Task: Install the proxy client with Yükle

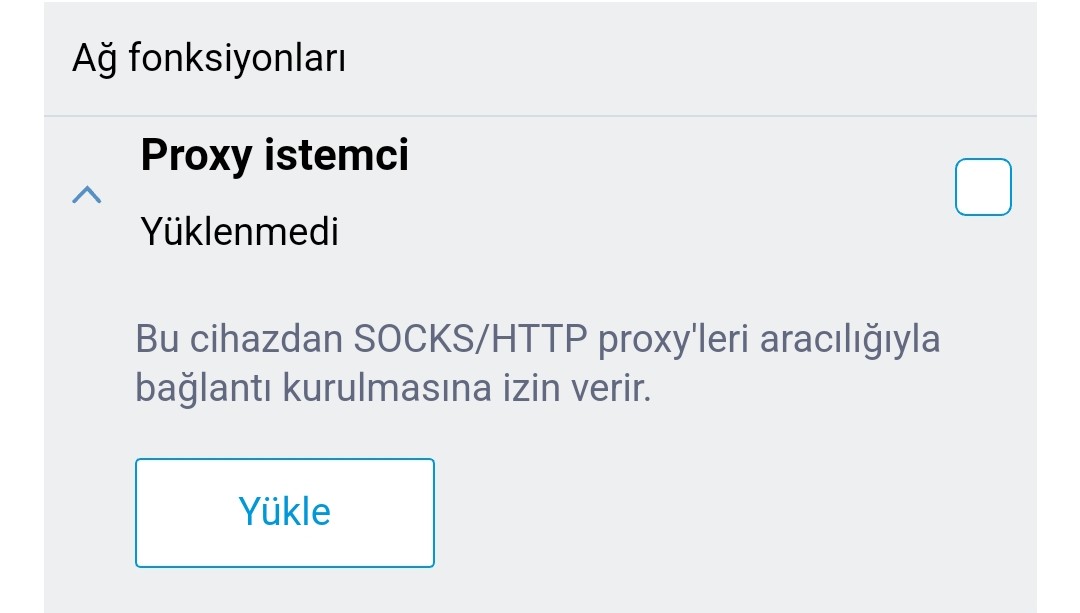Action: tap(284, 512)
